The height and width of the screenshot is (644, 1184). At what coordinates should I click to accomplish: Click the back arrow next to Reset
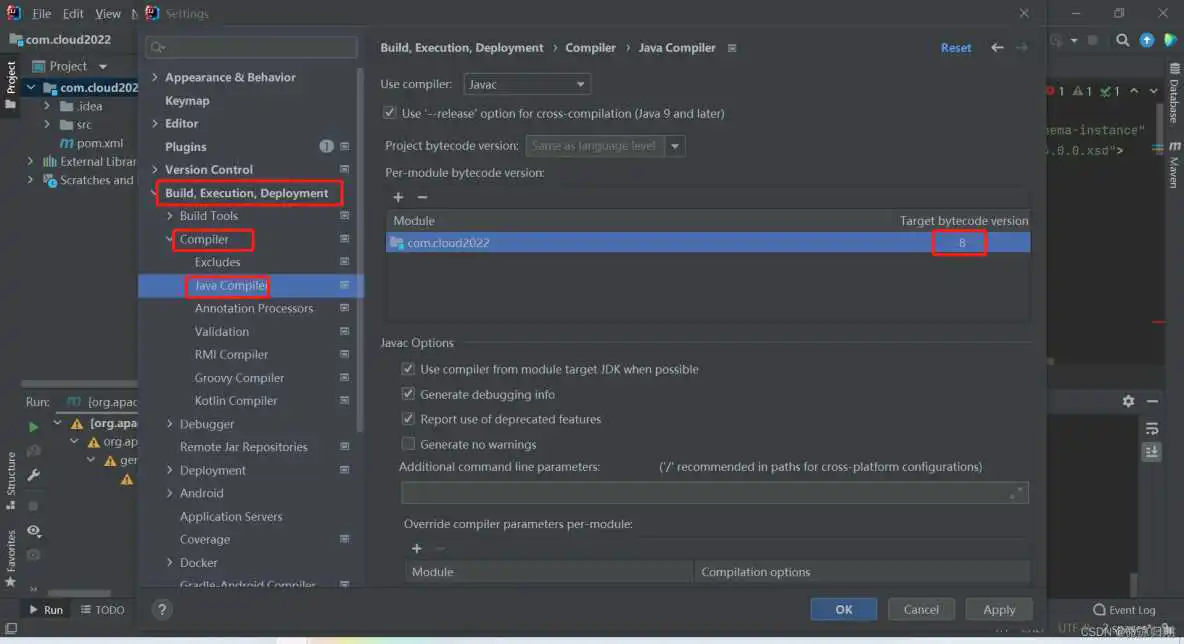[997, 48]
